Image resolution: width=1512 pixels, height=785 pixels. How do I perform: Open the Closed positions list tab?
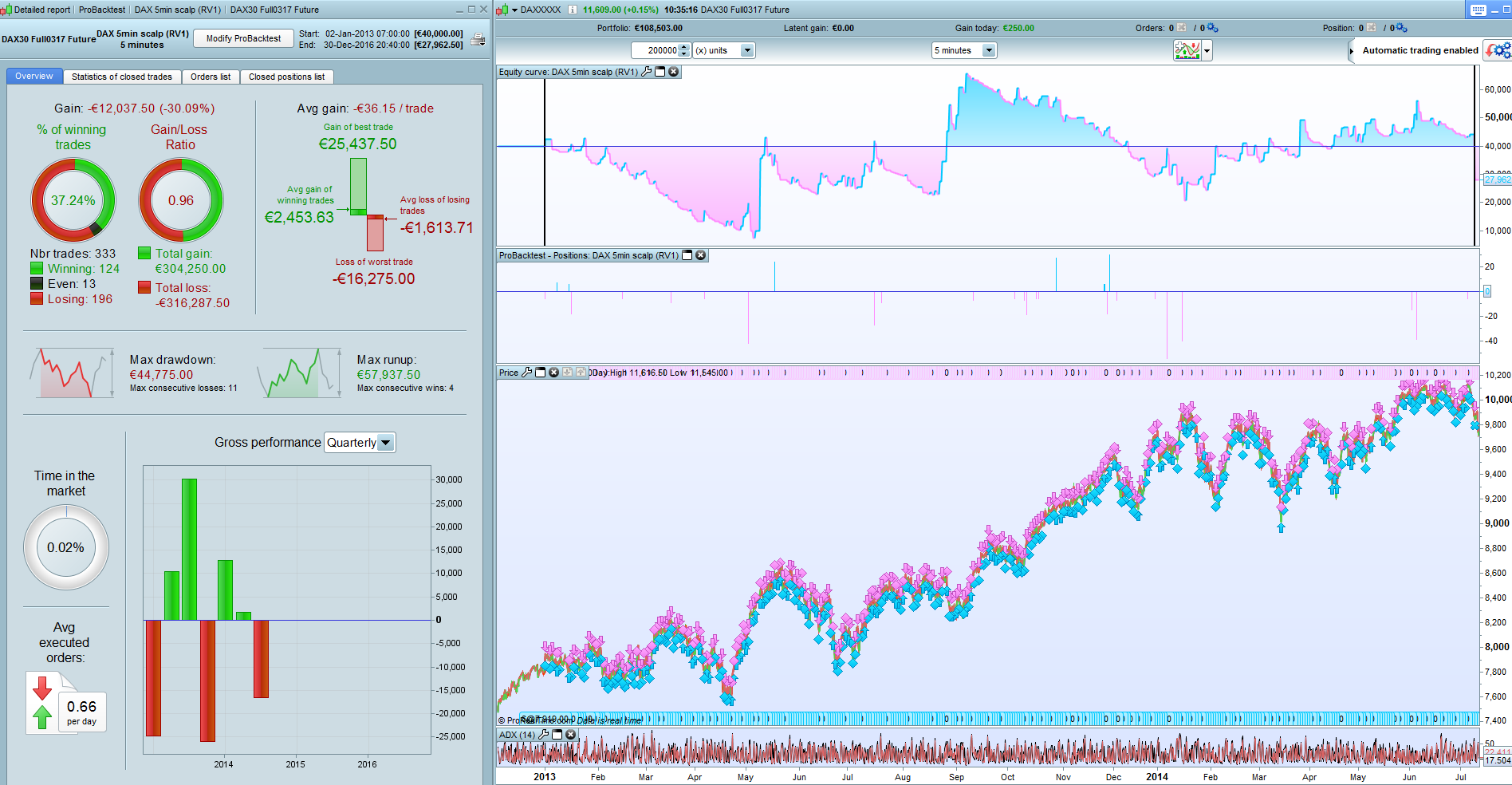(286, 77)
